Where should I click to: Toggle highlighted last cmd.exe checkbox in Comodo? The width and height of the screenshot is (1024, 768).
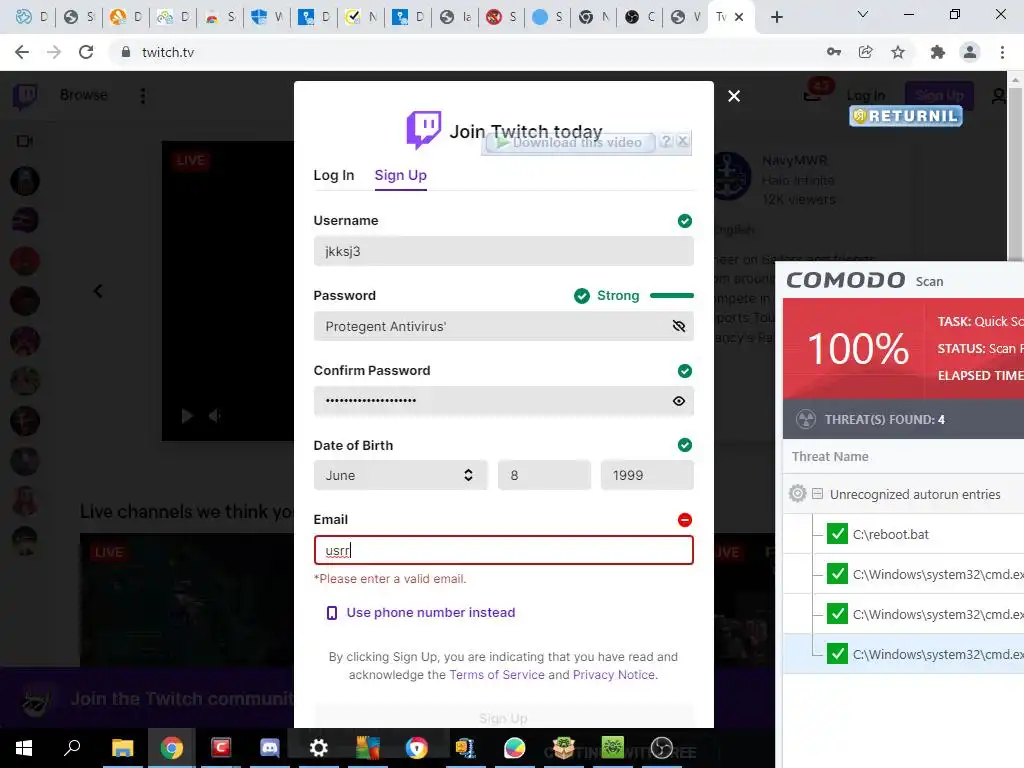tap(837, 653)
